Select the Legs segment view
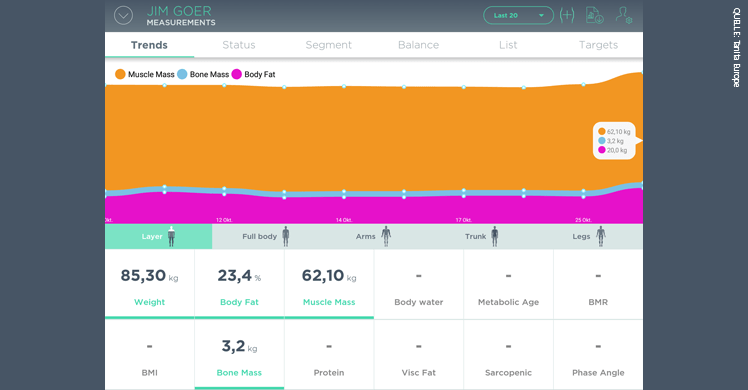This screenshot has height=390, width=748. [589, 236]
